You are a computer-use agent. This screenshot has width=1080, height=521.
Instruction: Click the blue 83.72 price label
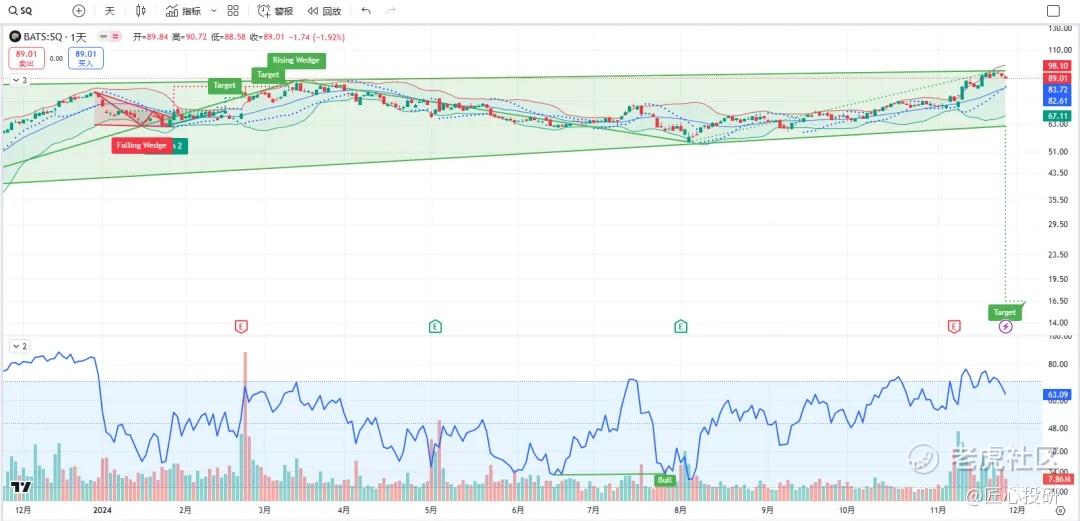coord(1058,90)
